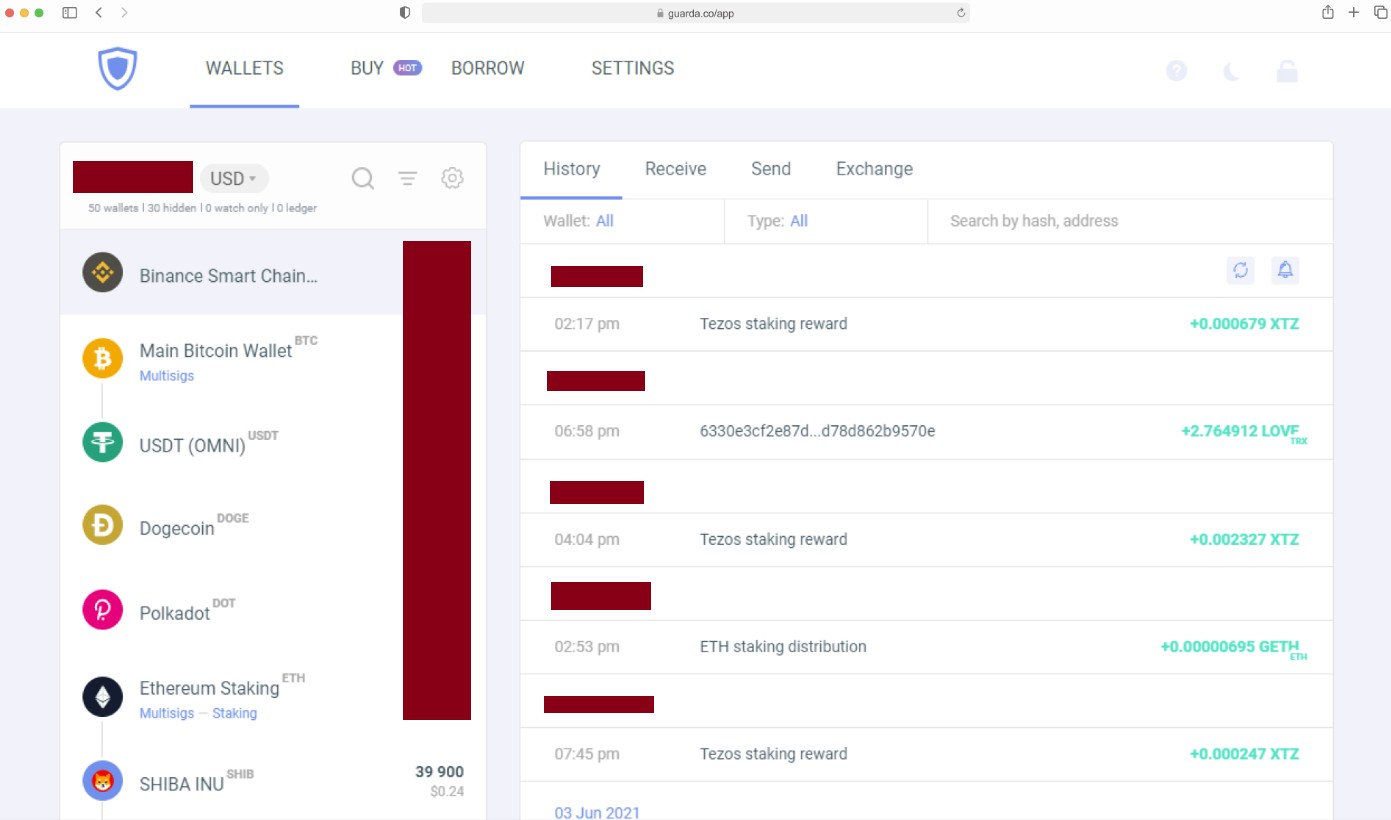
Task: Open wallet list filter icon
Action: (x=407, y=179)
